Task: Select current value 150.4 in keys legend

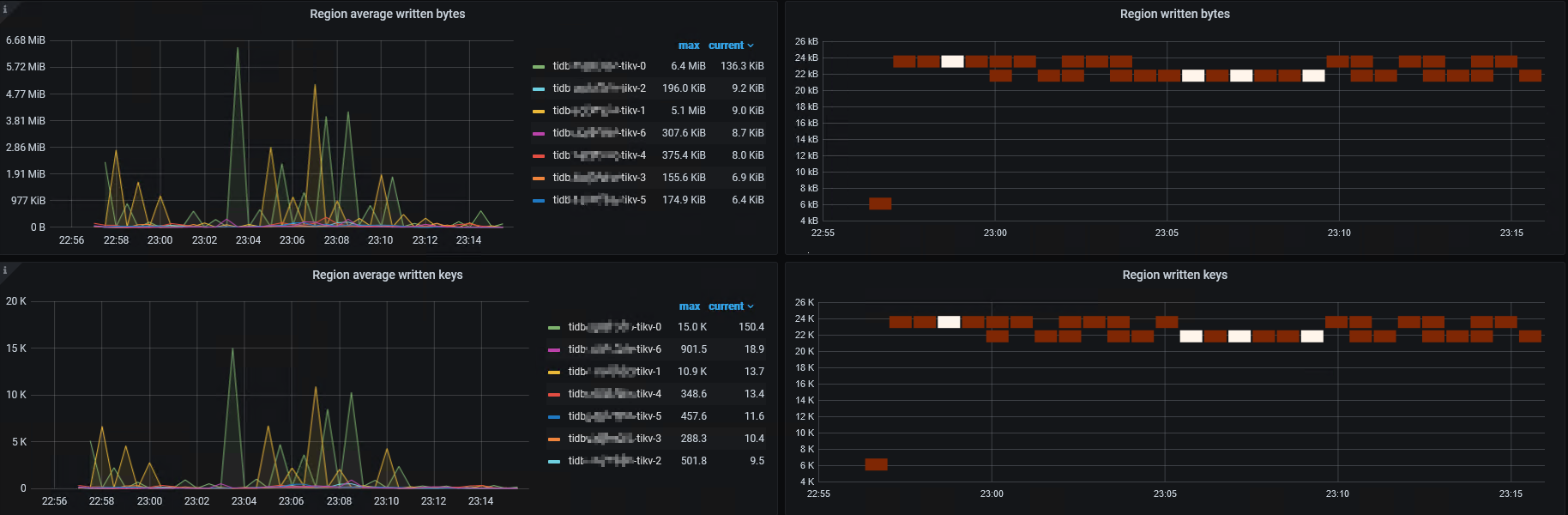Action: click(x=751, y=327)
